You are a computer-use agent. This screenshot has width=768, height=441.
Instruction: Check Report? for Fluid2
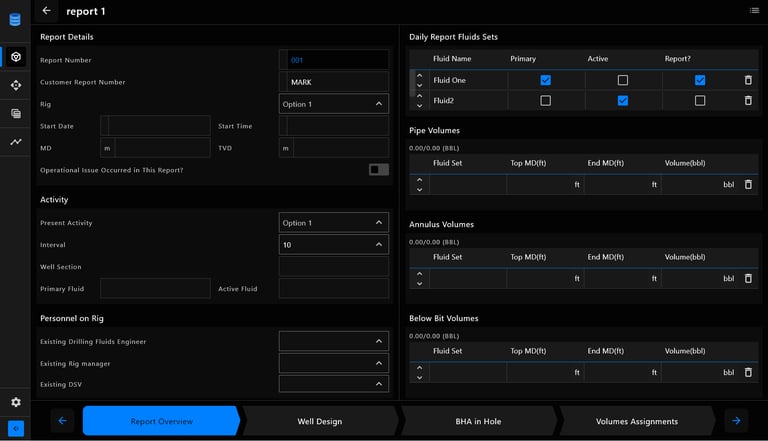pos(700,100)
